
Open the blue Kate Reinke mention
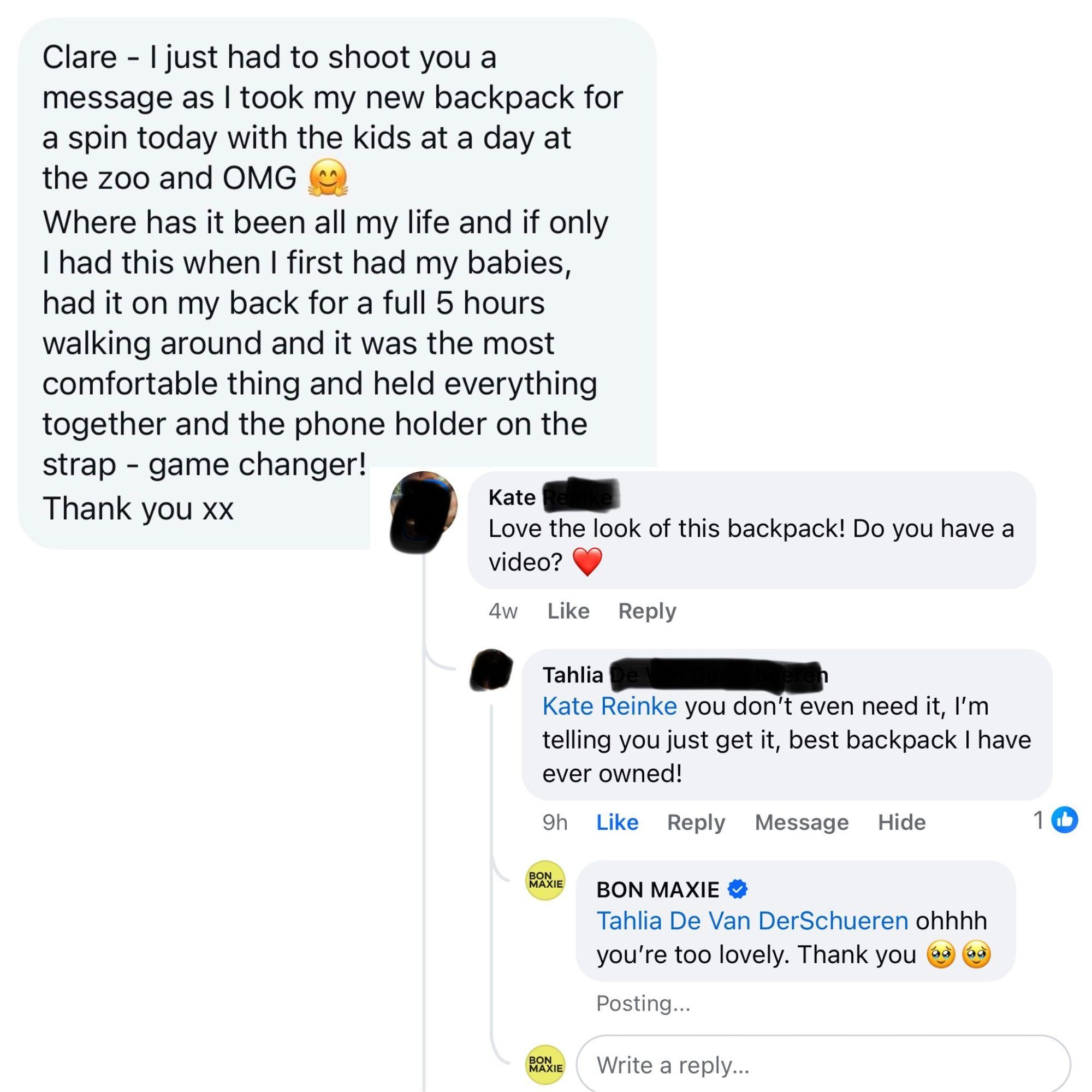click(609, 706)
